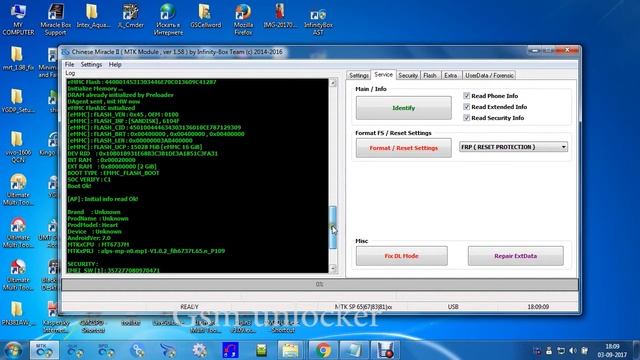The image size is (640, 360).
Task: Click the ProdModel : Heart log line
Action: tap(93, 225)
